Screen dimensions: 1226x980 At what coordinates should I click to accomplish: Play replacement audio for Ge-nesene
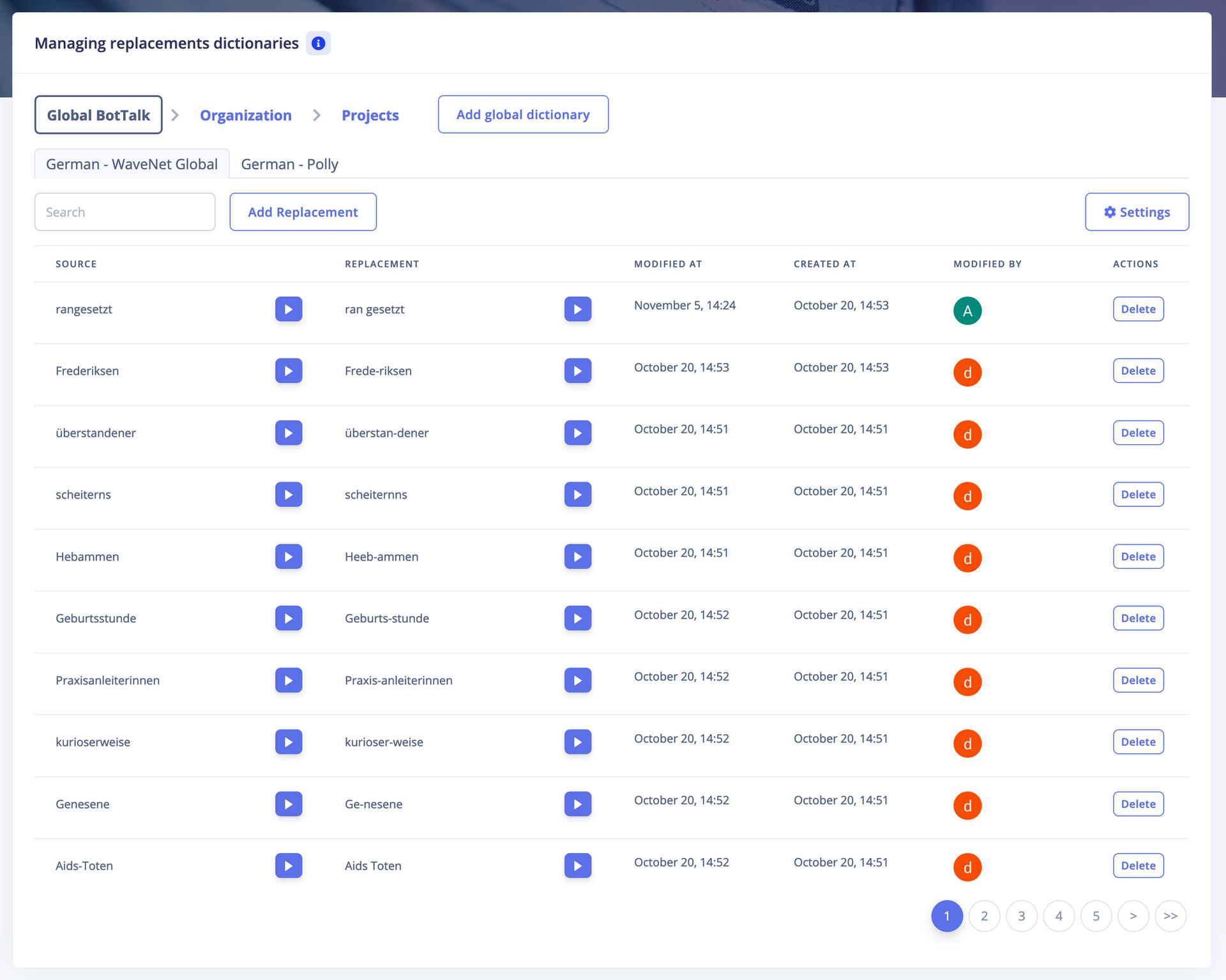(x=578, y=804)
